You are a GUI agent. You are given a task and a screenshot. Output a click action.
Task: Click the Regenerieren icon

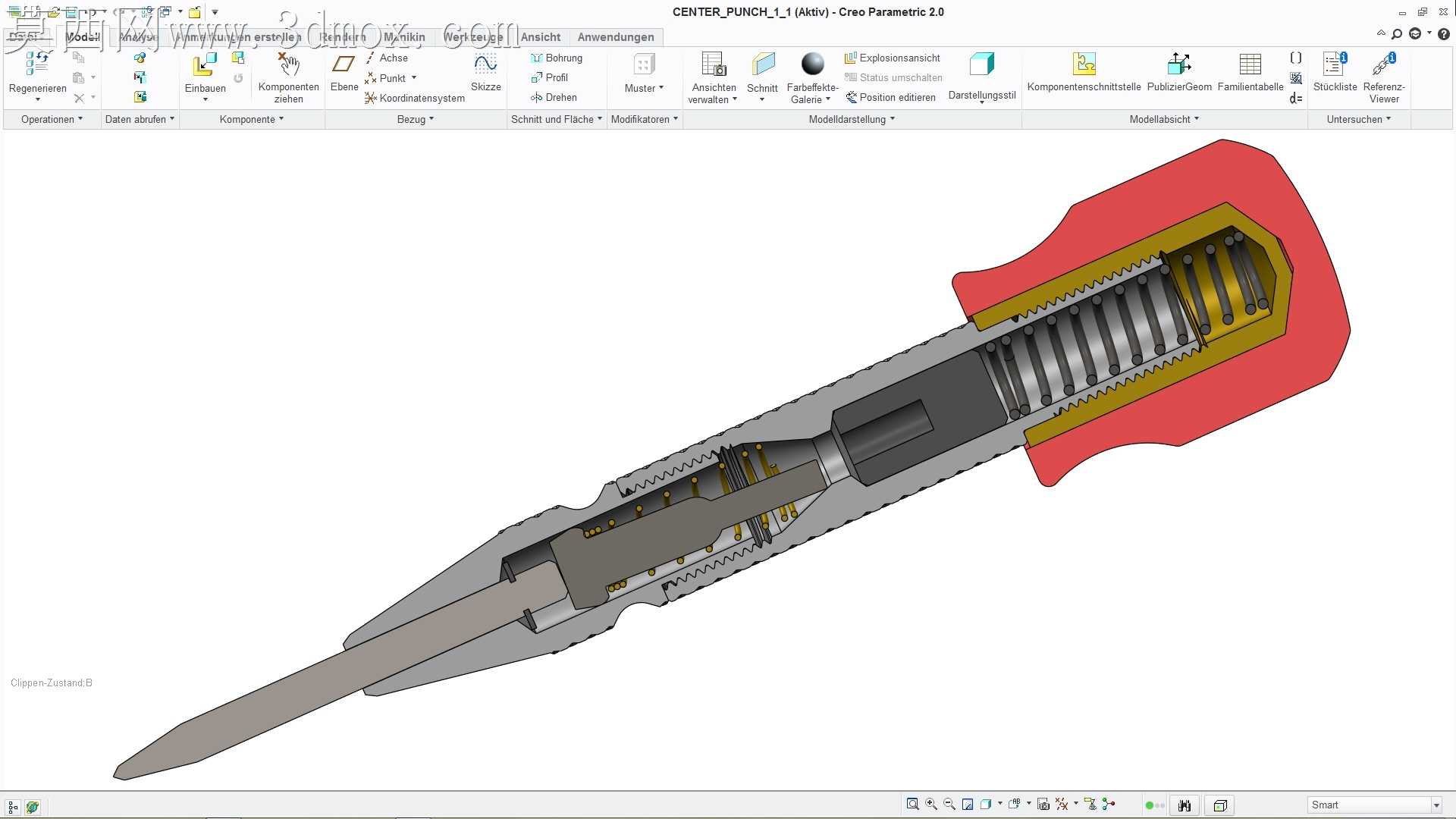(37, 64)
